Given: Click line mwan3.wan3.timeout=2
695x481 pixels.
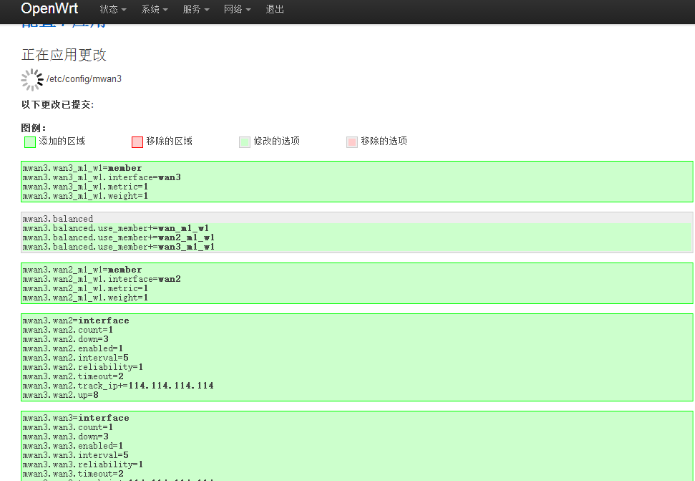Looking at the screenshot, I should (73, 474).
